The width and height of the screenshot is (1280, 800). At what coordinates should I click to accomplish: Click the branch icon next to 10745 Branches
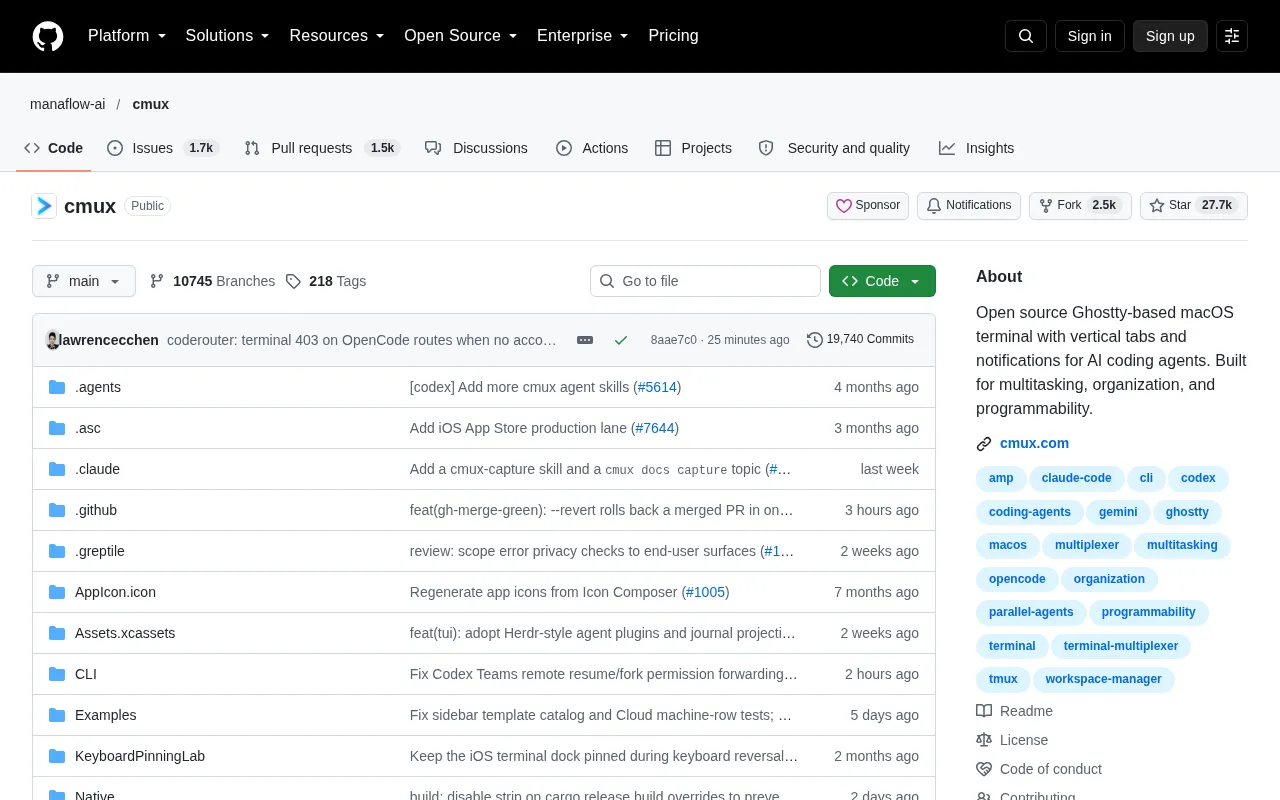coord(157,281)
